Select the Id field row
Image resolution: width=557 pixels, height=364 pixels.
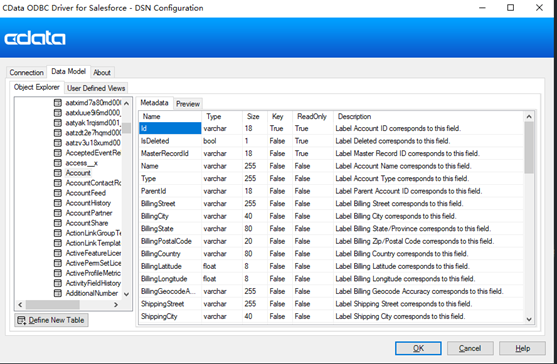[x=331, y=128]
